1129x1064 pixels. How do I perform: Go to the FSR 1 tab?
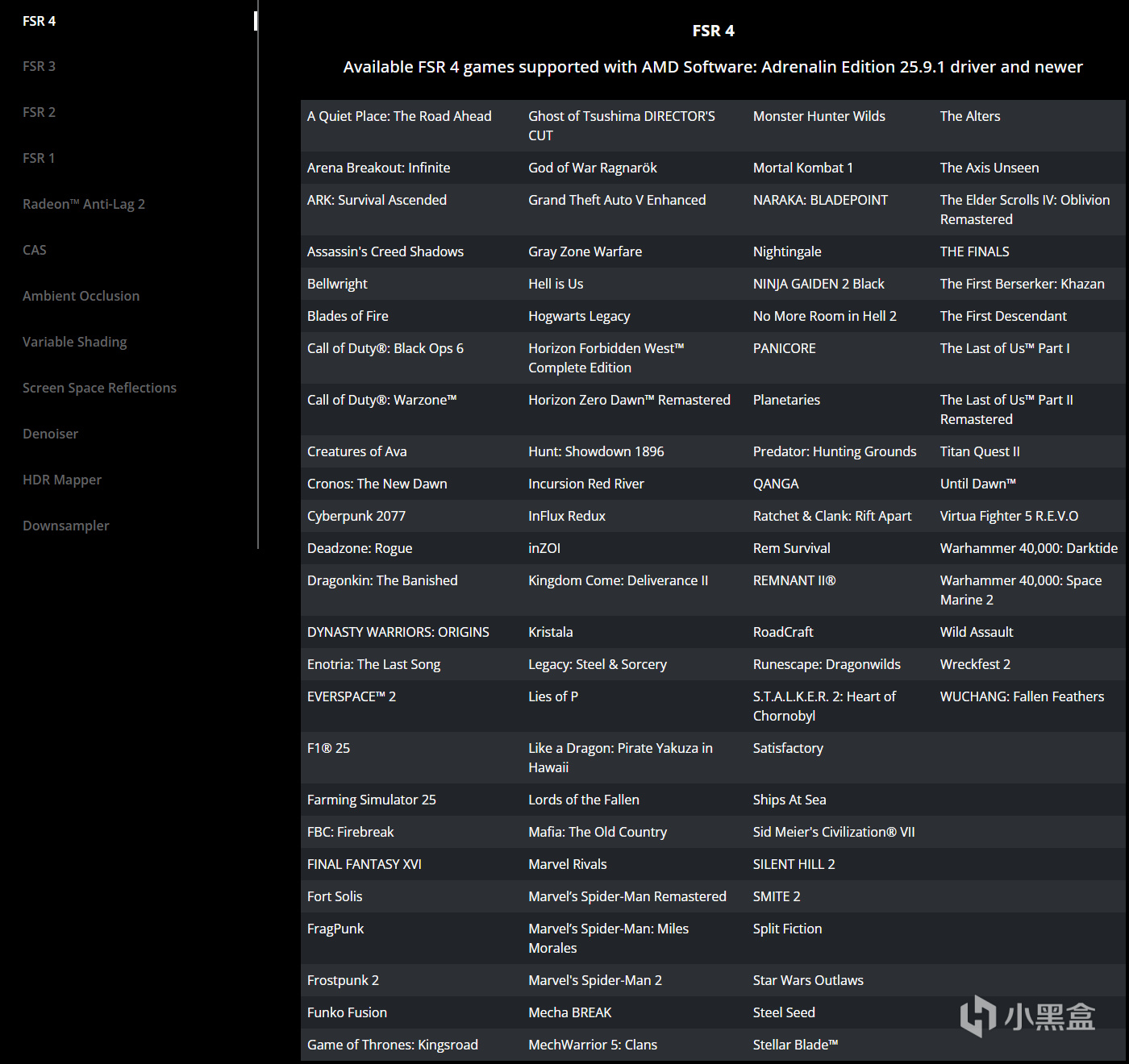39,158
